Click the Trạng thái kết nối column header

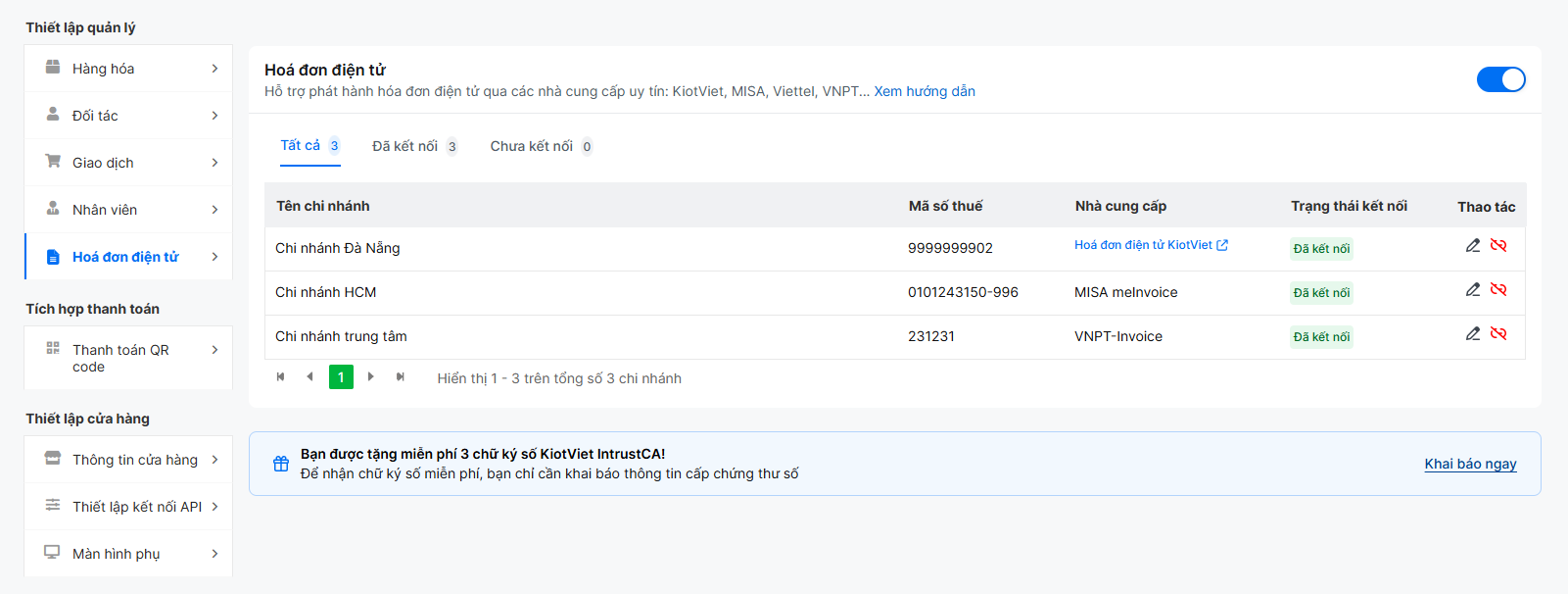1349,206
